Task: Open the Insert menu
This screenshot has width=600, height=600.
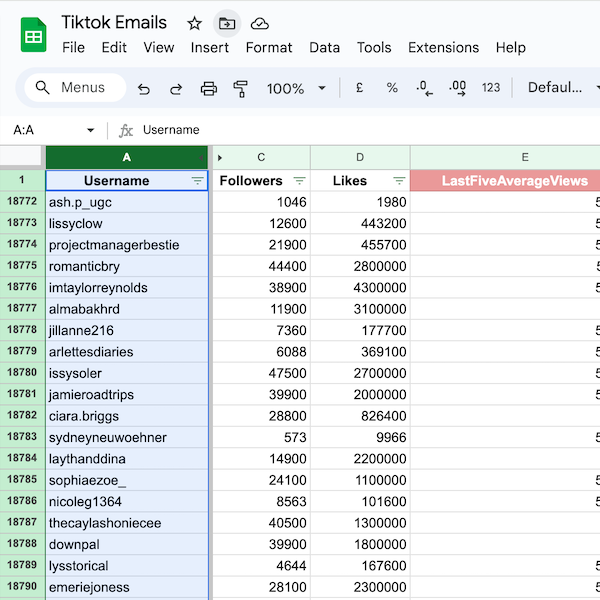Action: 210,47
